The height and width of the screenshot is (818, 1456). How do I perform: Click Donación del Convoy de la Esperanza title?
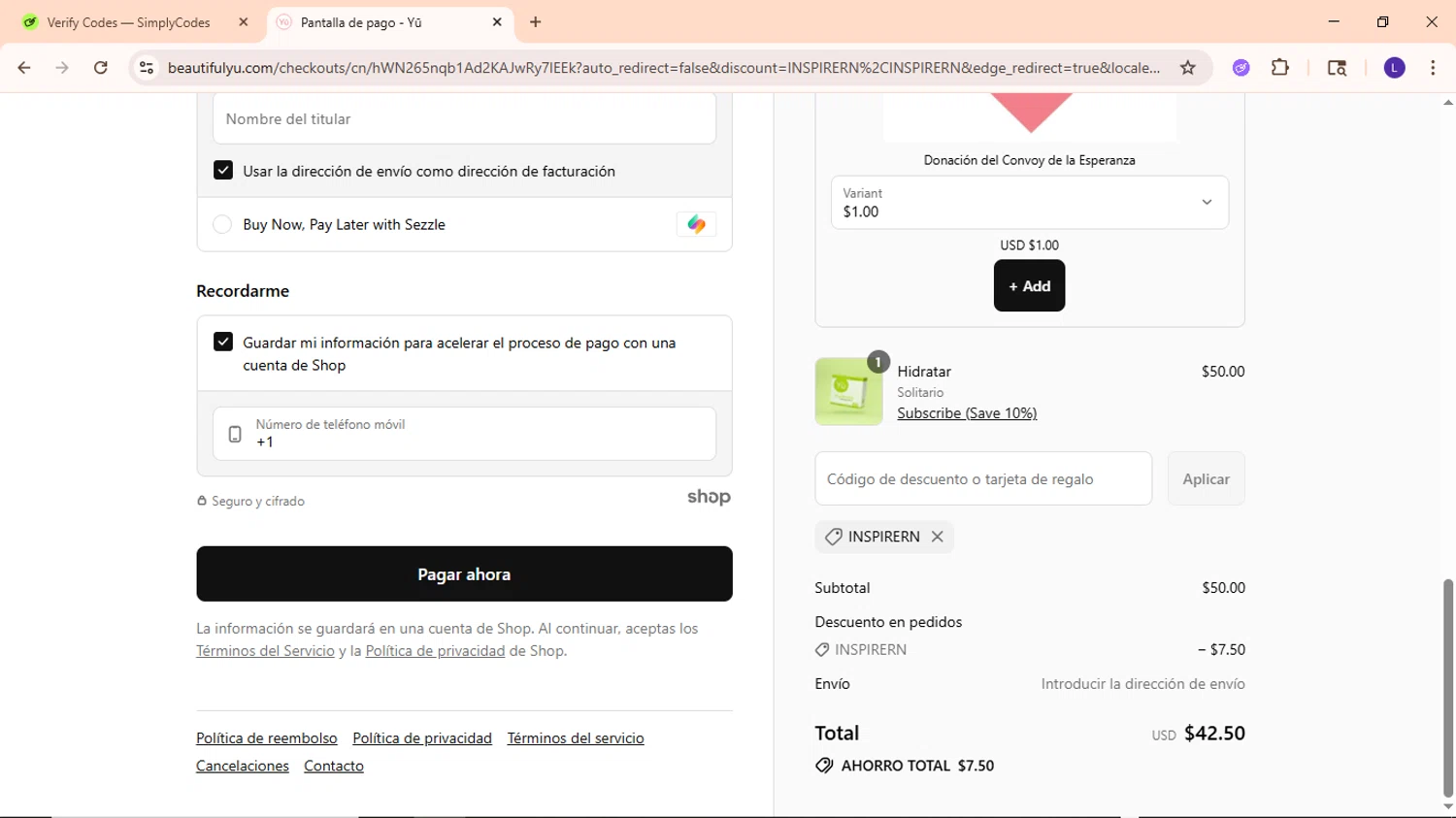(x=1030, y=160)
